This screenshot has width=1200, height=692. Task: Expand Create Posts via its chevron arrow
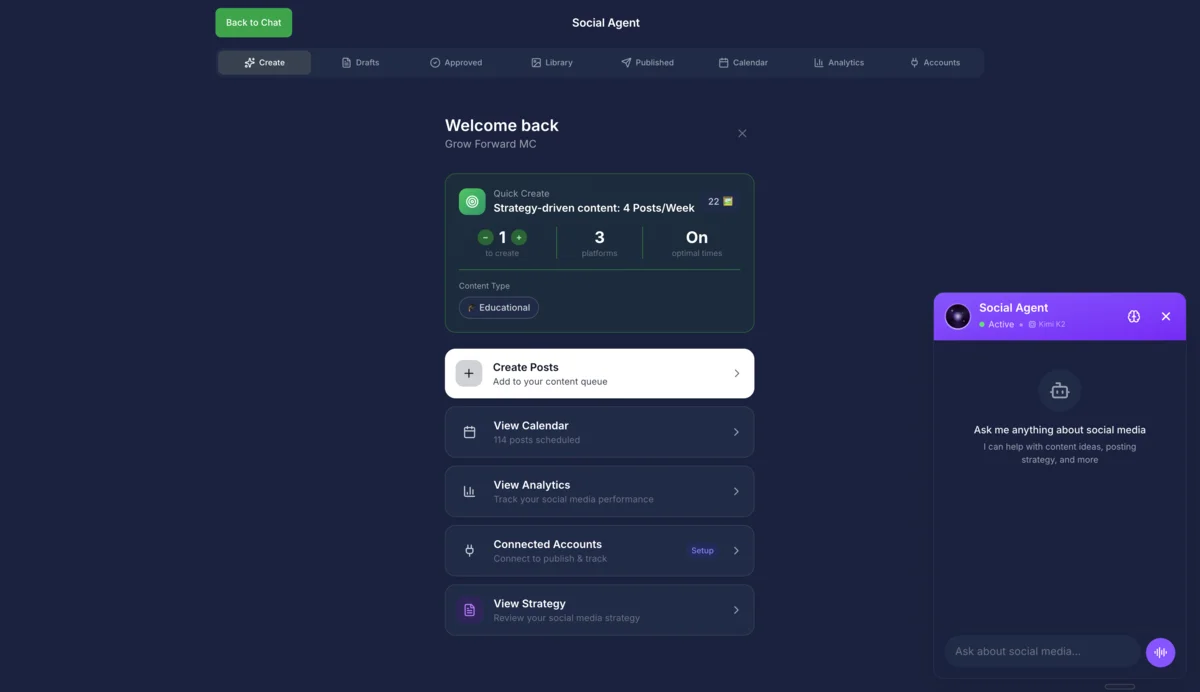click(x=737, y=373)
